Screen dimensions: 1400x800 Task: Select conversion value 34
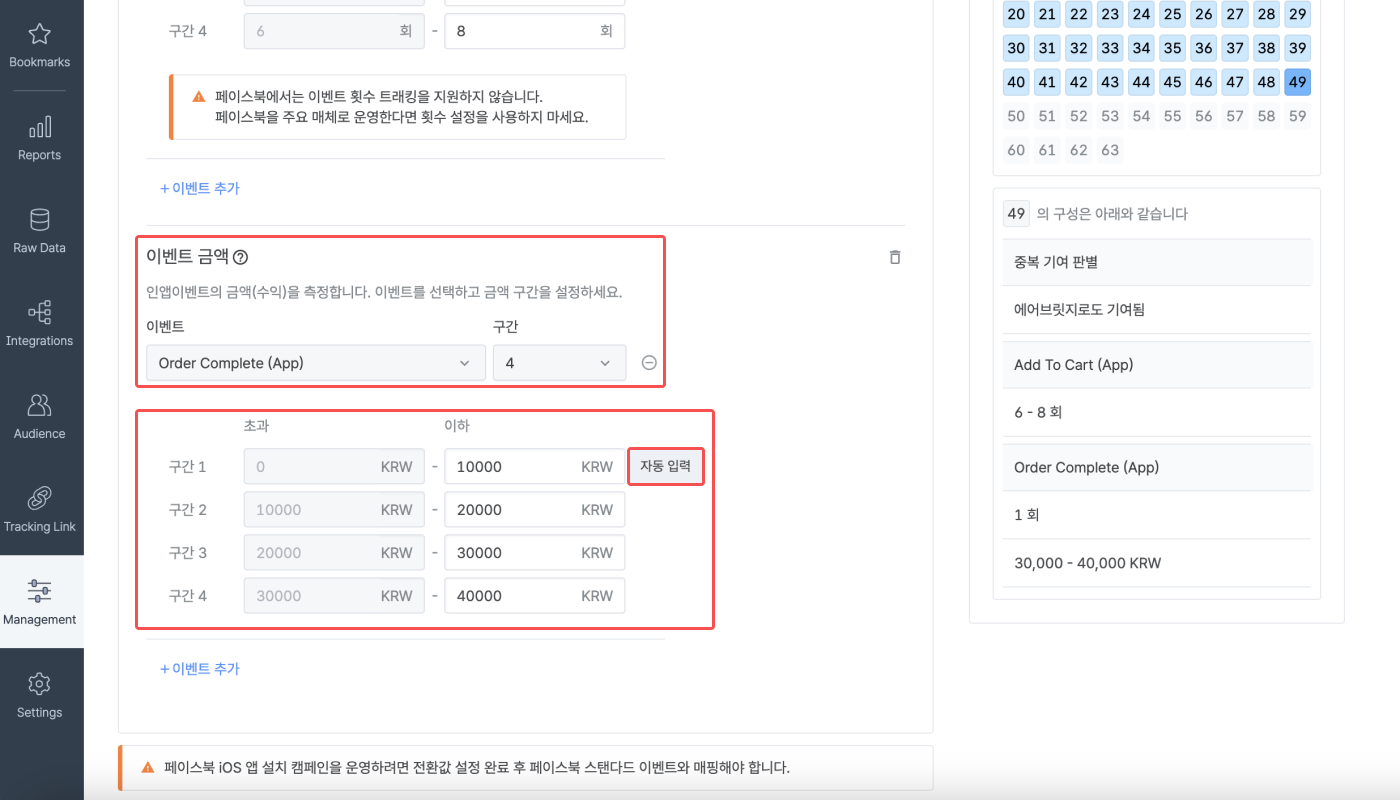click(x=1141, y=48)
